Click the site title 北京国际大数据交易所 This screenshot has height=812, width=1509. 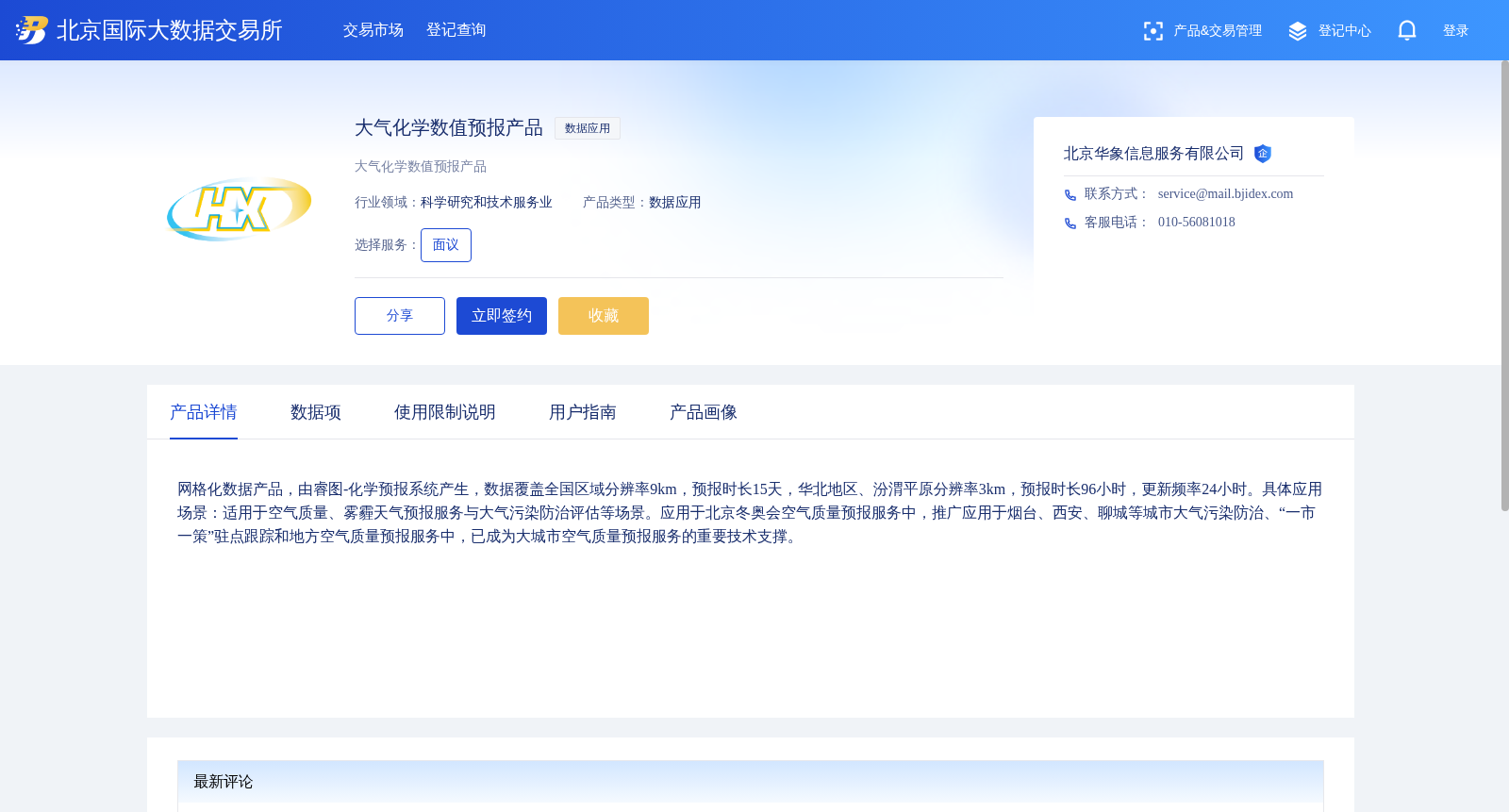(170, 30)
